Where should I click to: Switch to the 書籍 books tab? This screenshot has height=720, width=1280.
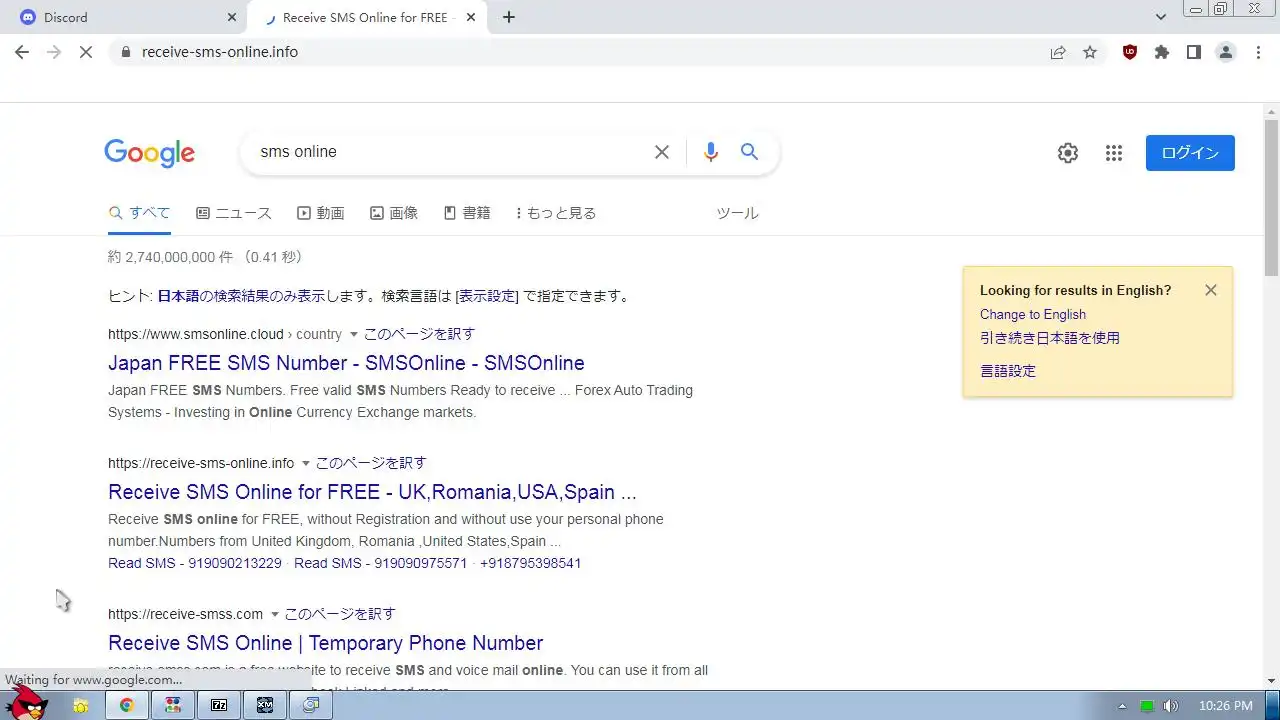467,213
